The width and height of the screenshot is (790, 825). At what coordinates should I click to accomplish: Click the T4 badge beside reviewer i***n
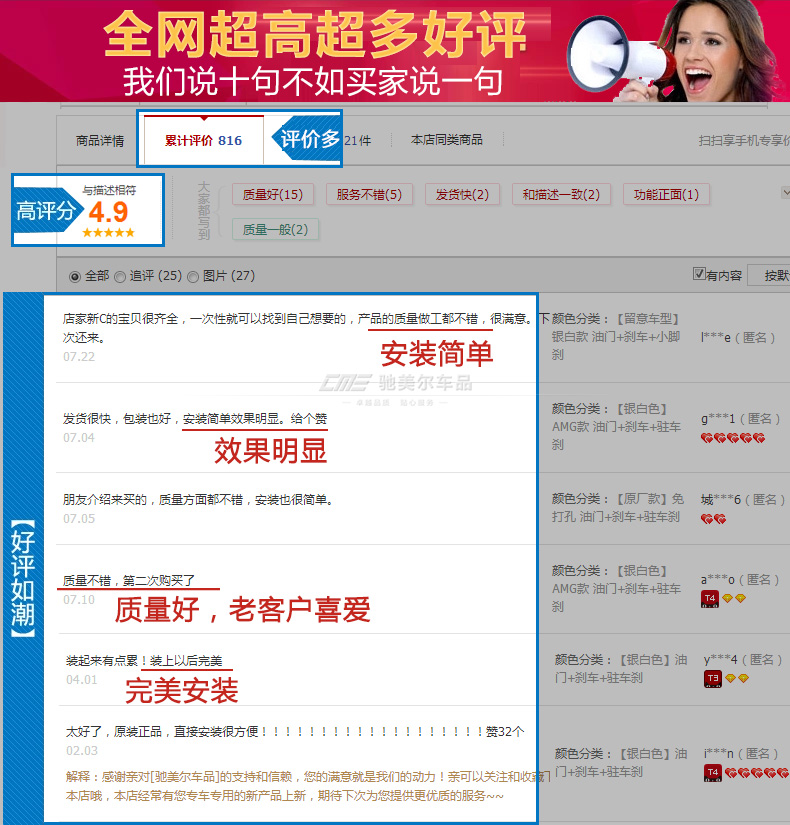click(713, 772)
